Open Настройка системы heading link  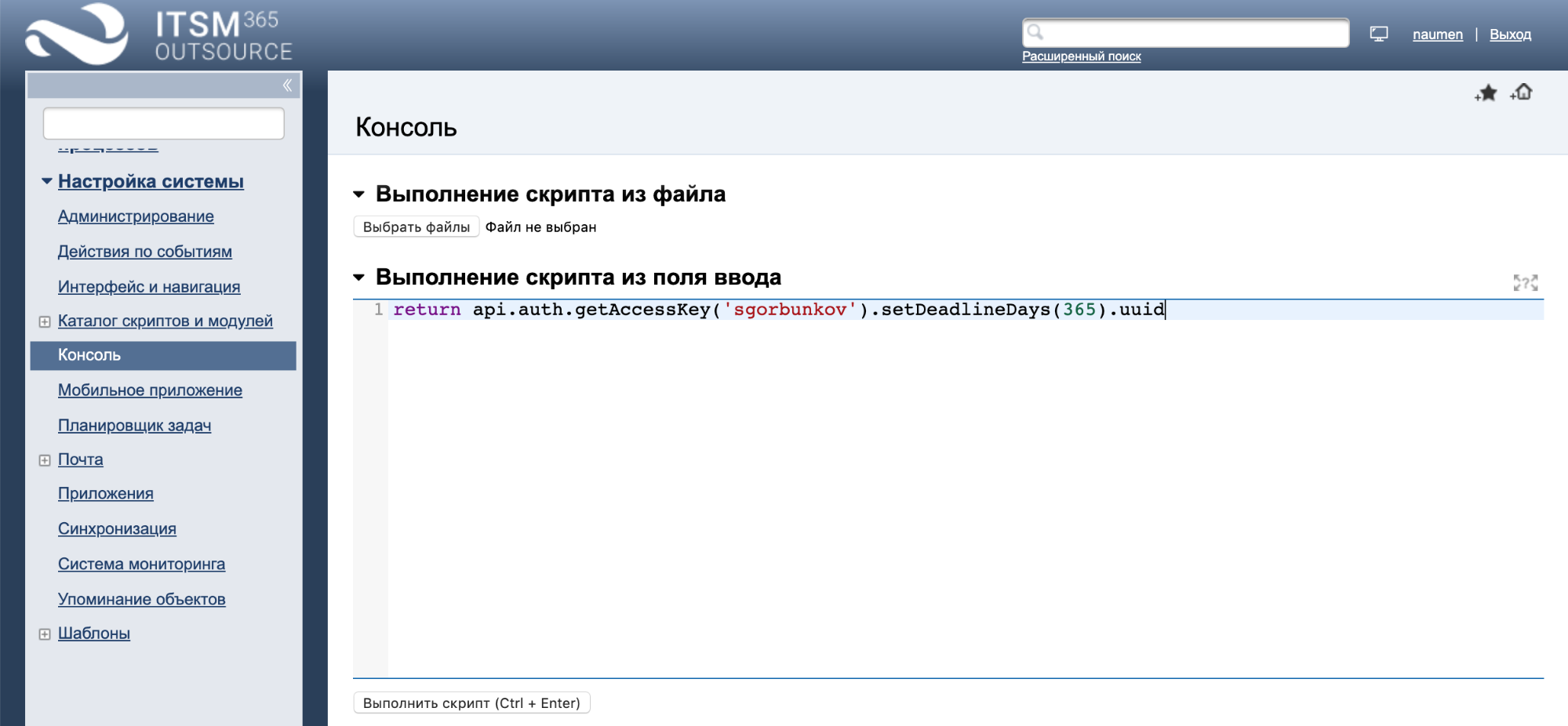151,181
